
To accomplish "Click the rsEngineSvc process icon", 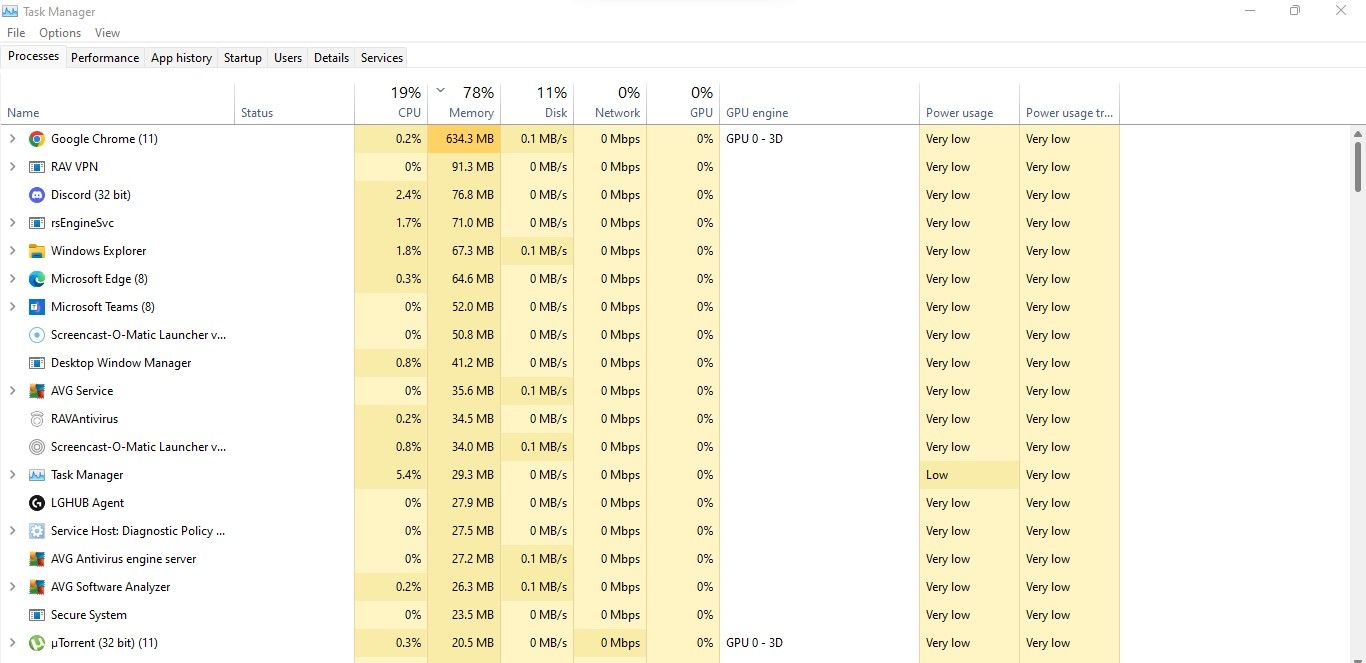I will (x=37, y=223).
